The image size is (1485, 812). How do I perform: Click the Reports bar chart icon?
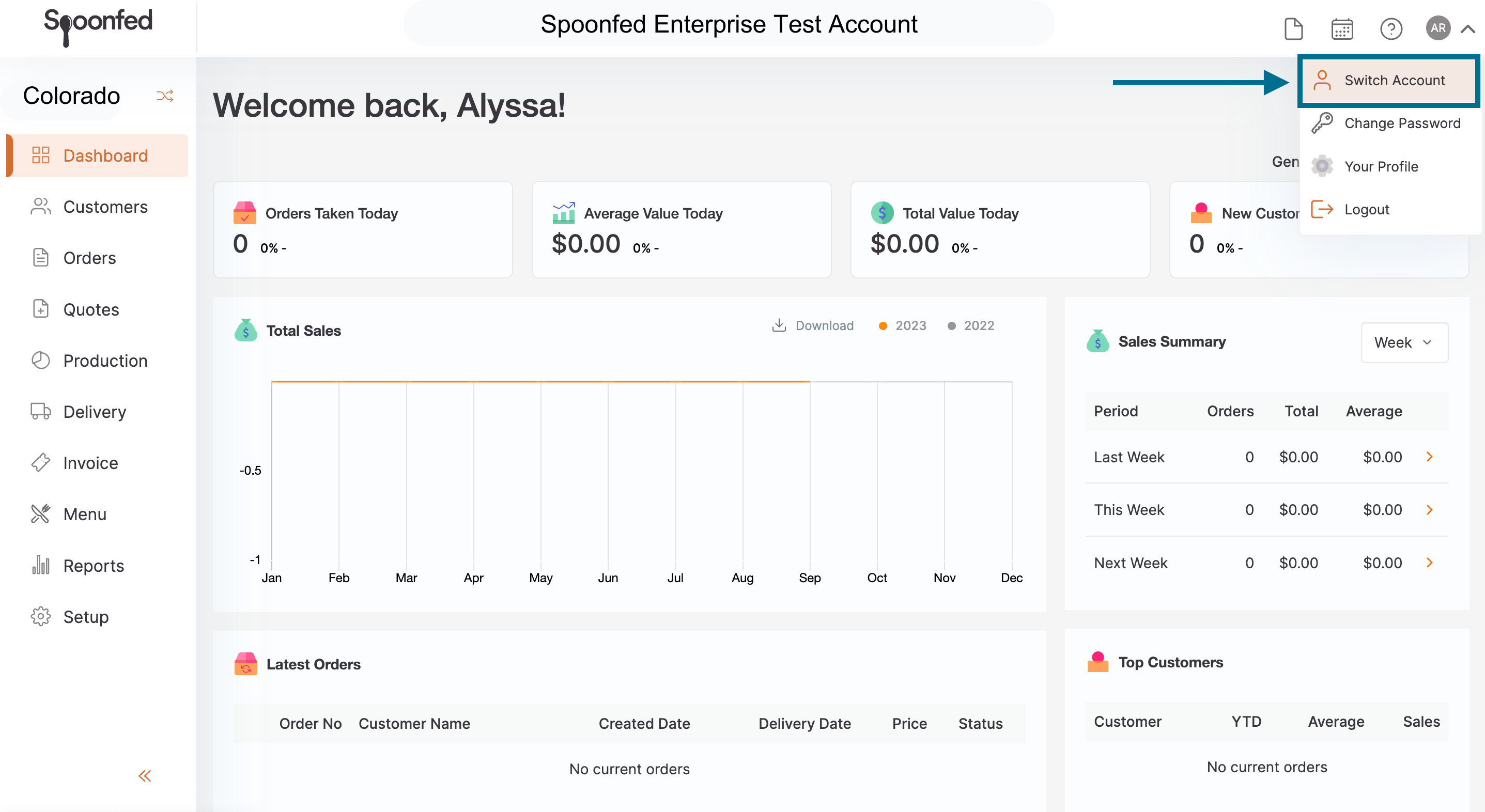click(x=40, y=565)
